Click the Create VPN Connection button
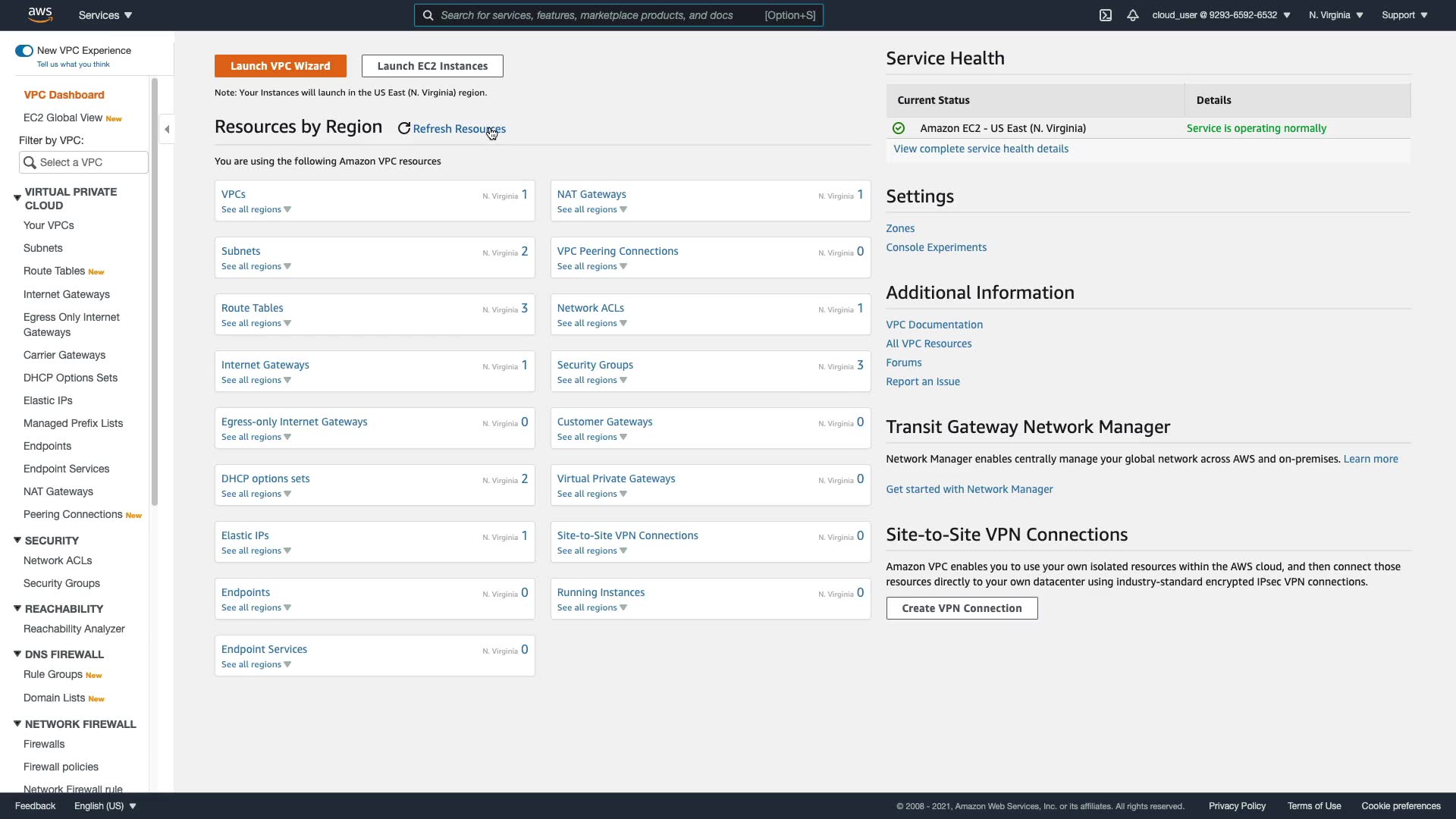This screenshot has height=819, width=1456. (962, 608)
